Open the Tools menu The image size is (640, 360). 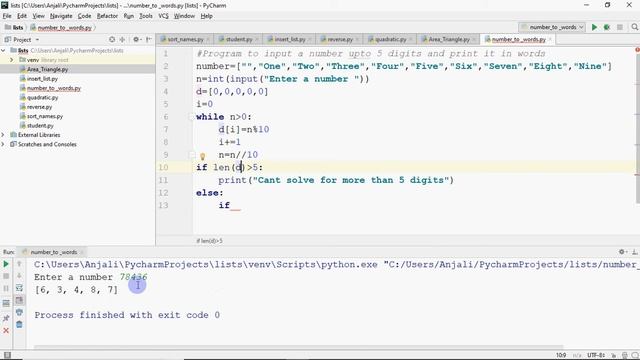click(146, 16)
